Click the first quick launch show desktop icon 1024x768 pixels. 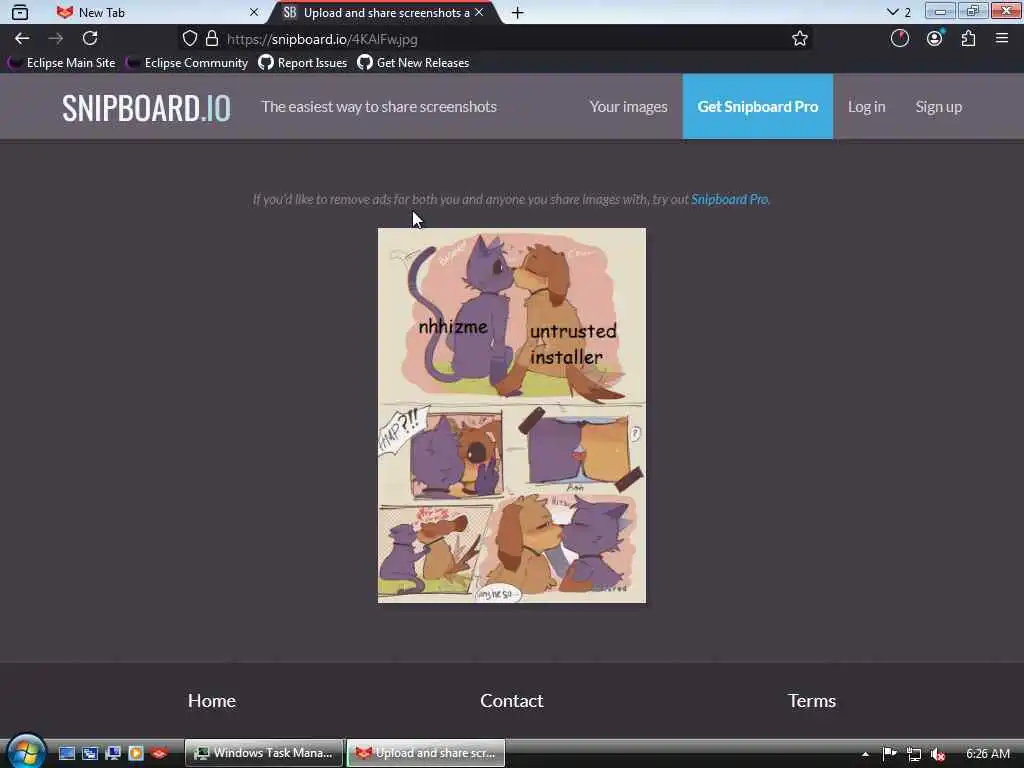click(67, 753)
